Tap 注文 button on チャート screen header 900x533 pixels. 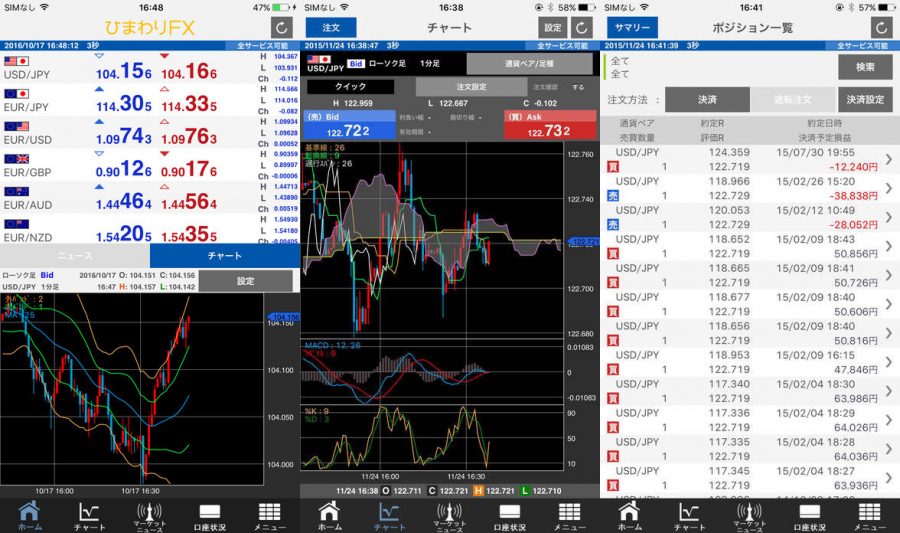[331, 28]
